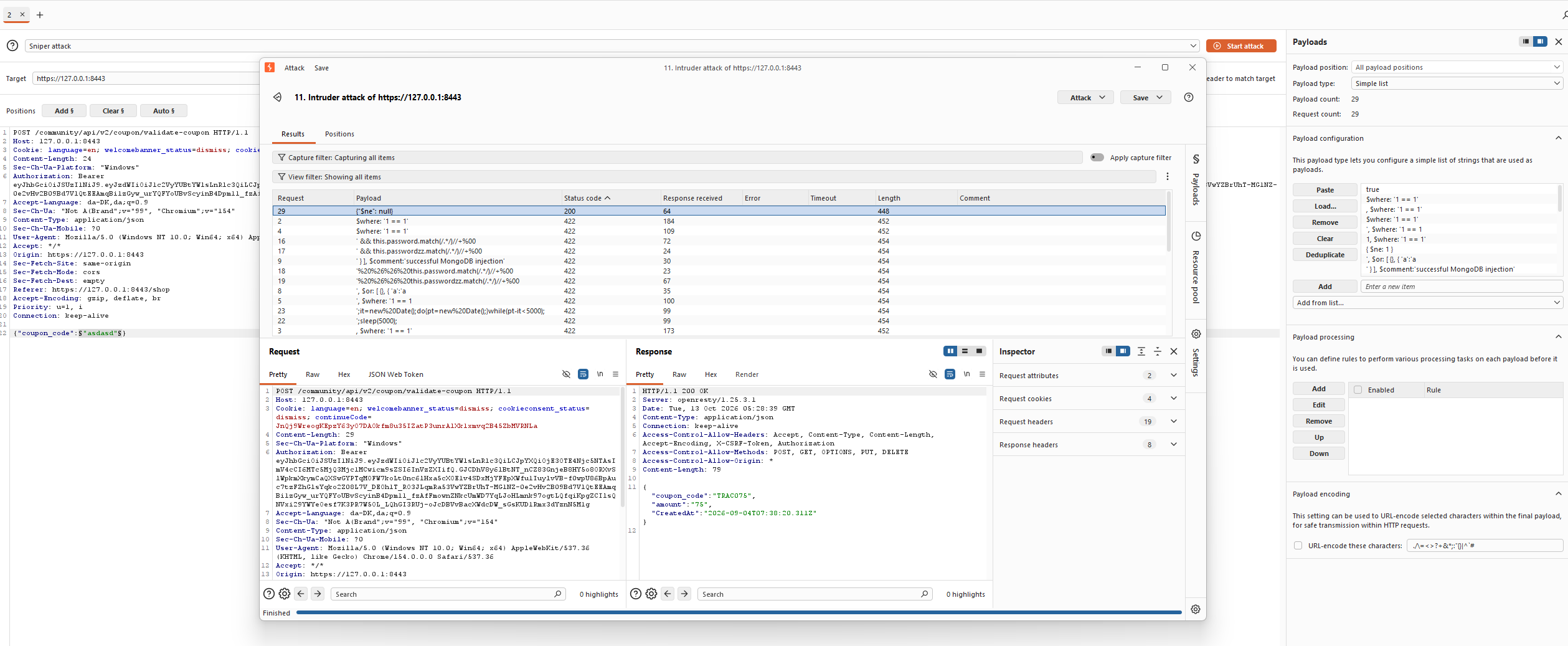Select the Raw tab in Request pane
The width and height of the screenshot is (1568, 646).
(x=313, y=374)
